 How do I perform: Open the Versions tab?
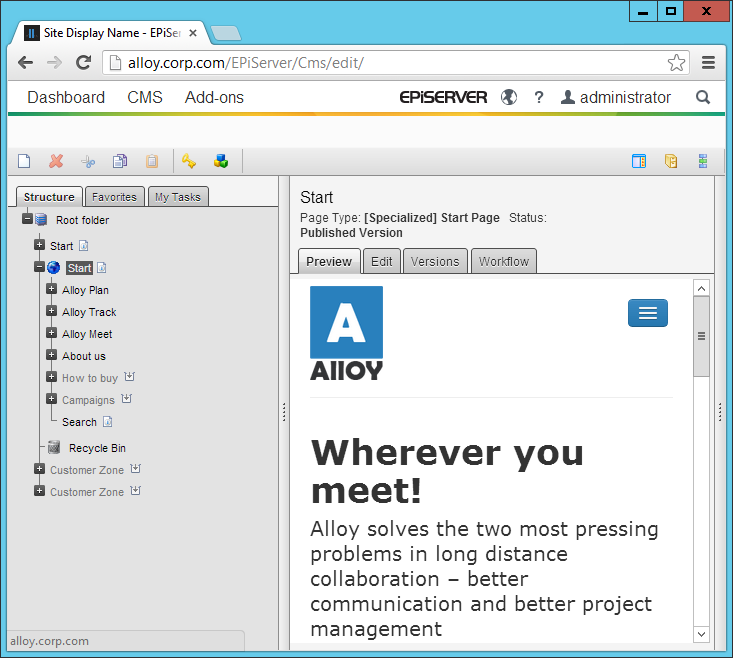click(435, 261)
